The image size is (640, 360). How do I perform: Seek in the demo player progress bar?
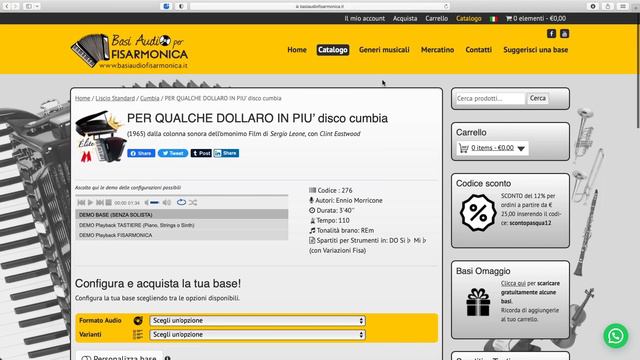182,196
